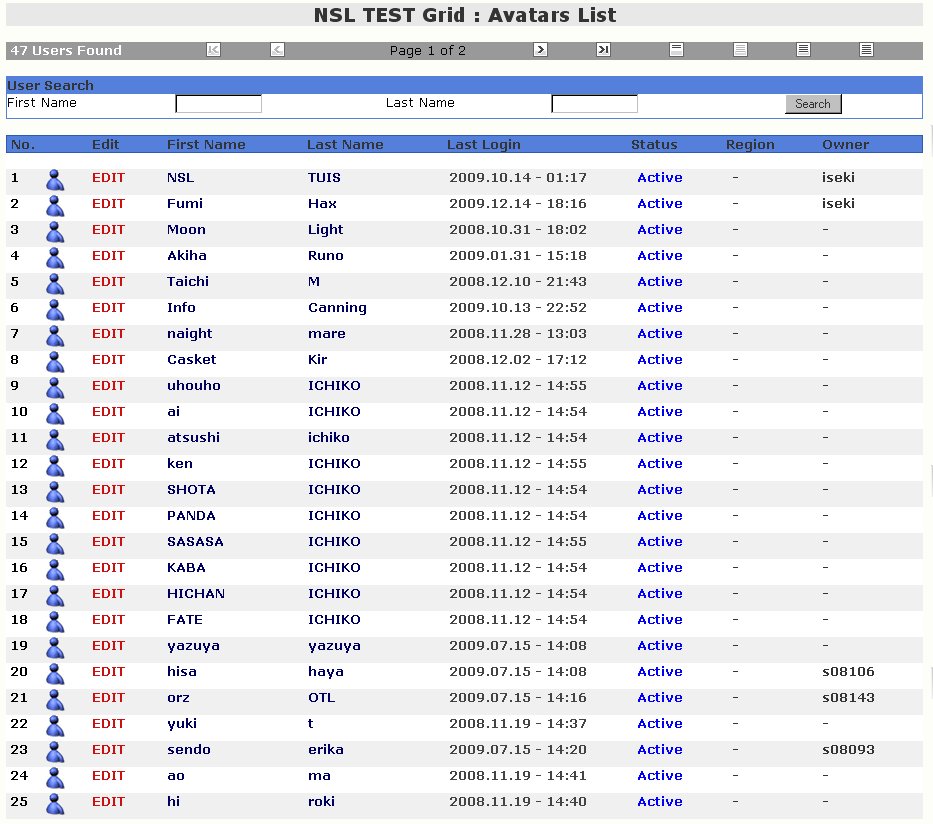Go to the next page arrow
This screenshot has width=933, height=824.
point(540,50)
